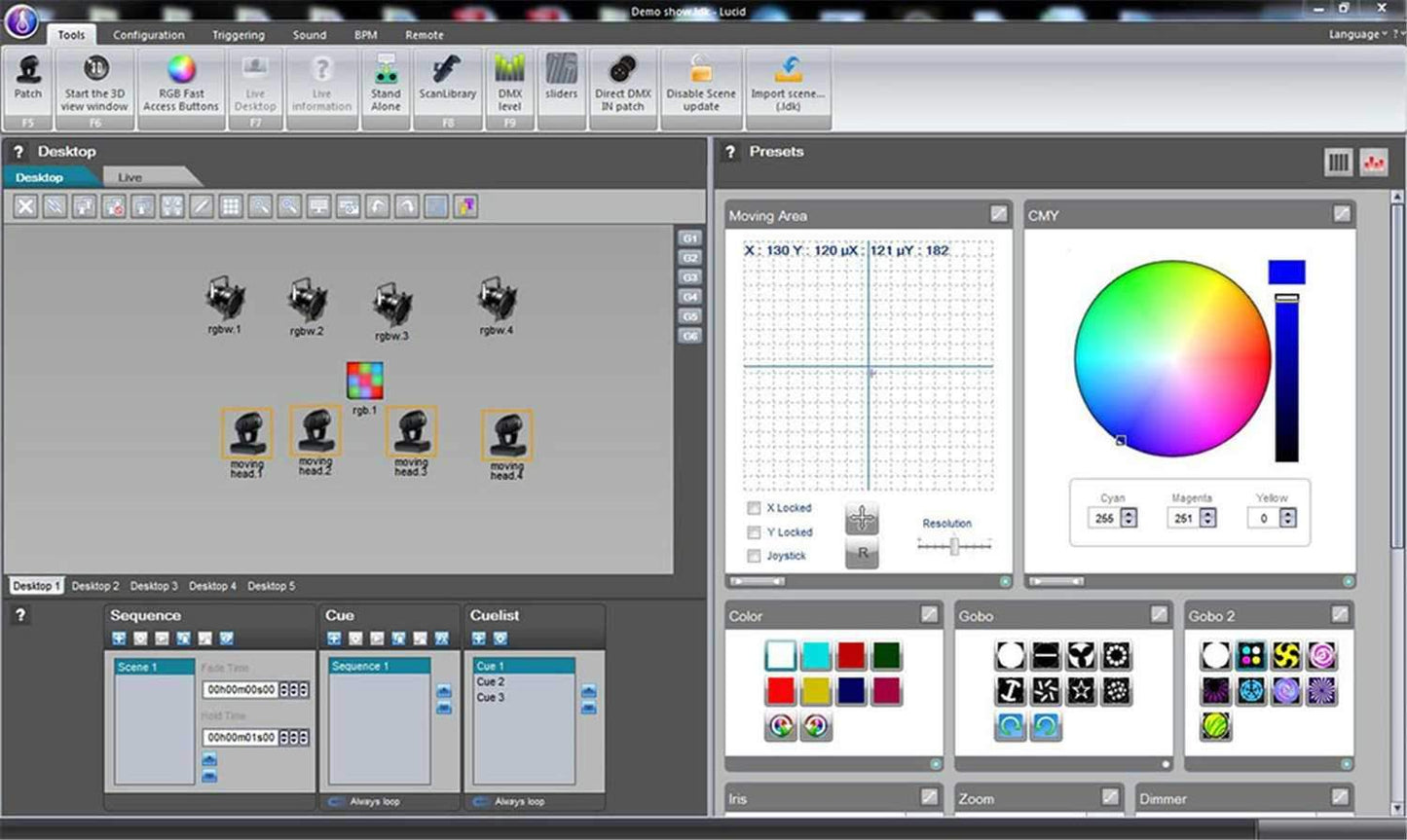Image resolution: width=1407 pixels, height=840 pixels.
Task: Enable the X Locked checkbox
Action: pos(754,507)
